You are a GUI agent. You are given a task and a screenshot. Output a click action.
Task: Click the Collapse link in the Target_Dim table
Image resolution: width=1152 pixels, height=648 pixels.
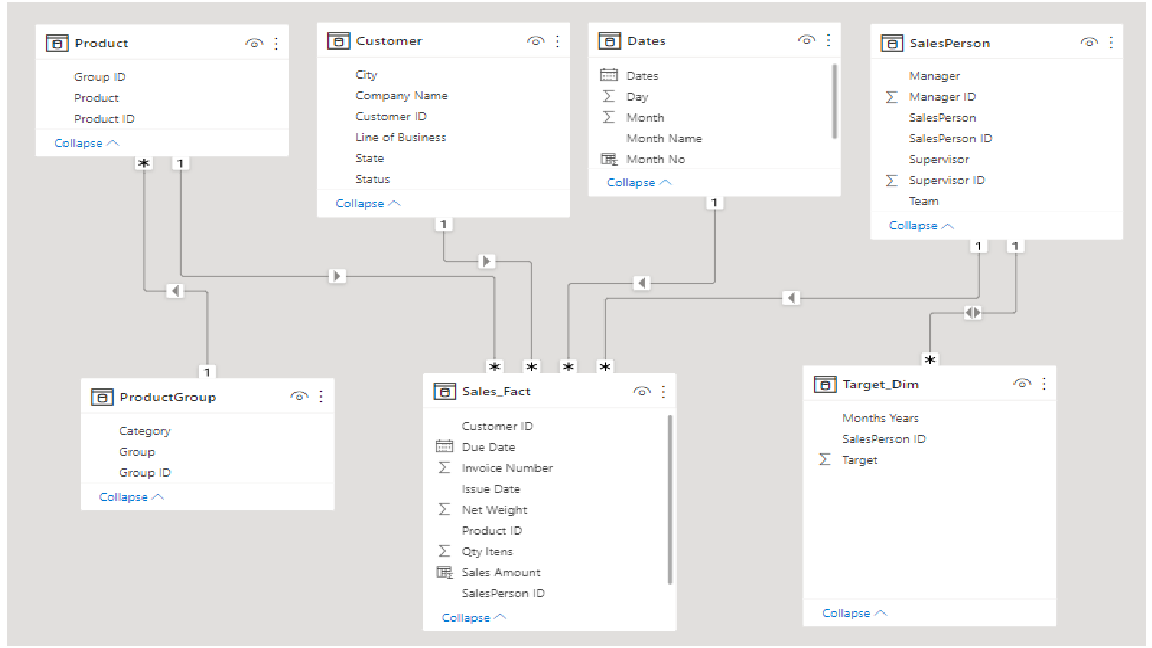(854, 613)
